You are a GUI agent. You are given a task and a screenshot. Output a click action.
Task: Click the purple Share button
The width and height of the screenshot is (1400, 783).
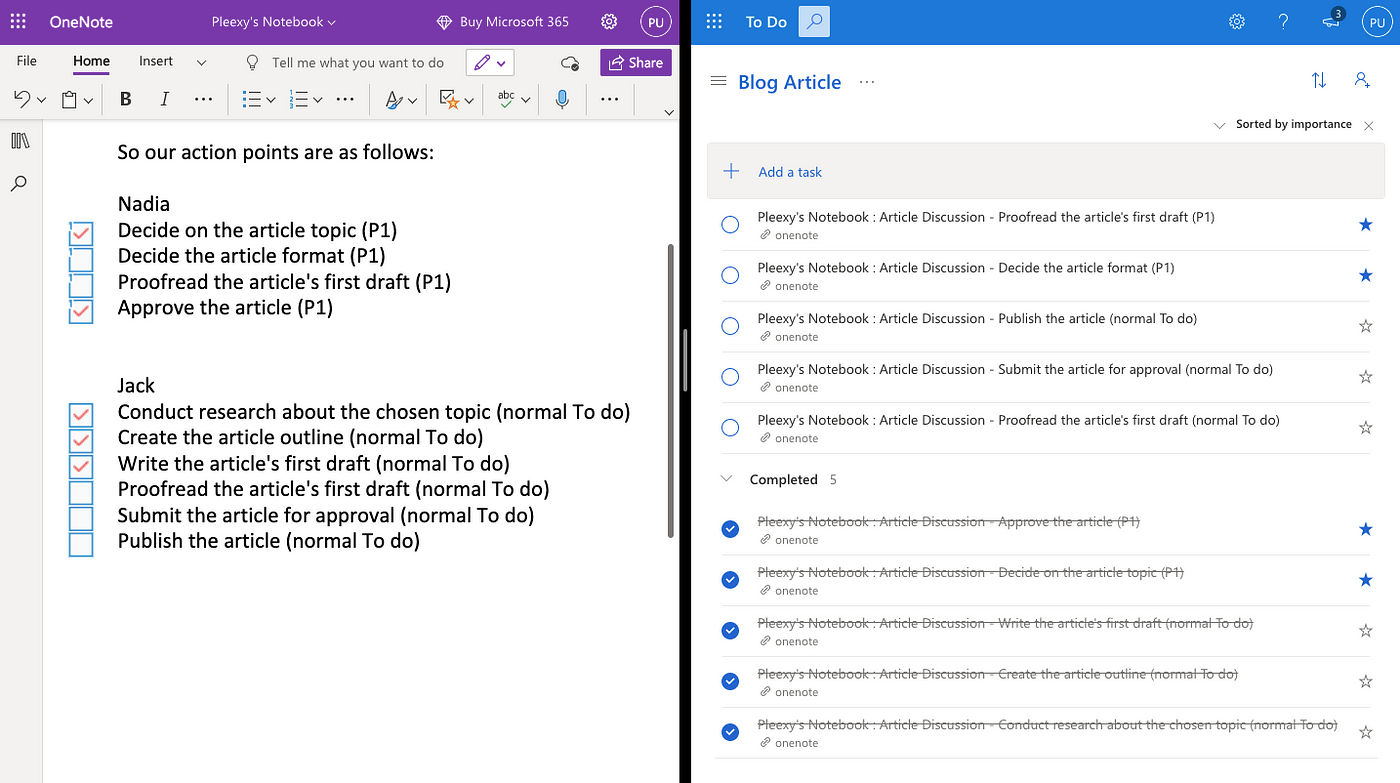(635, 62)
